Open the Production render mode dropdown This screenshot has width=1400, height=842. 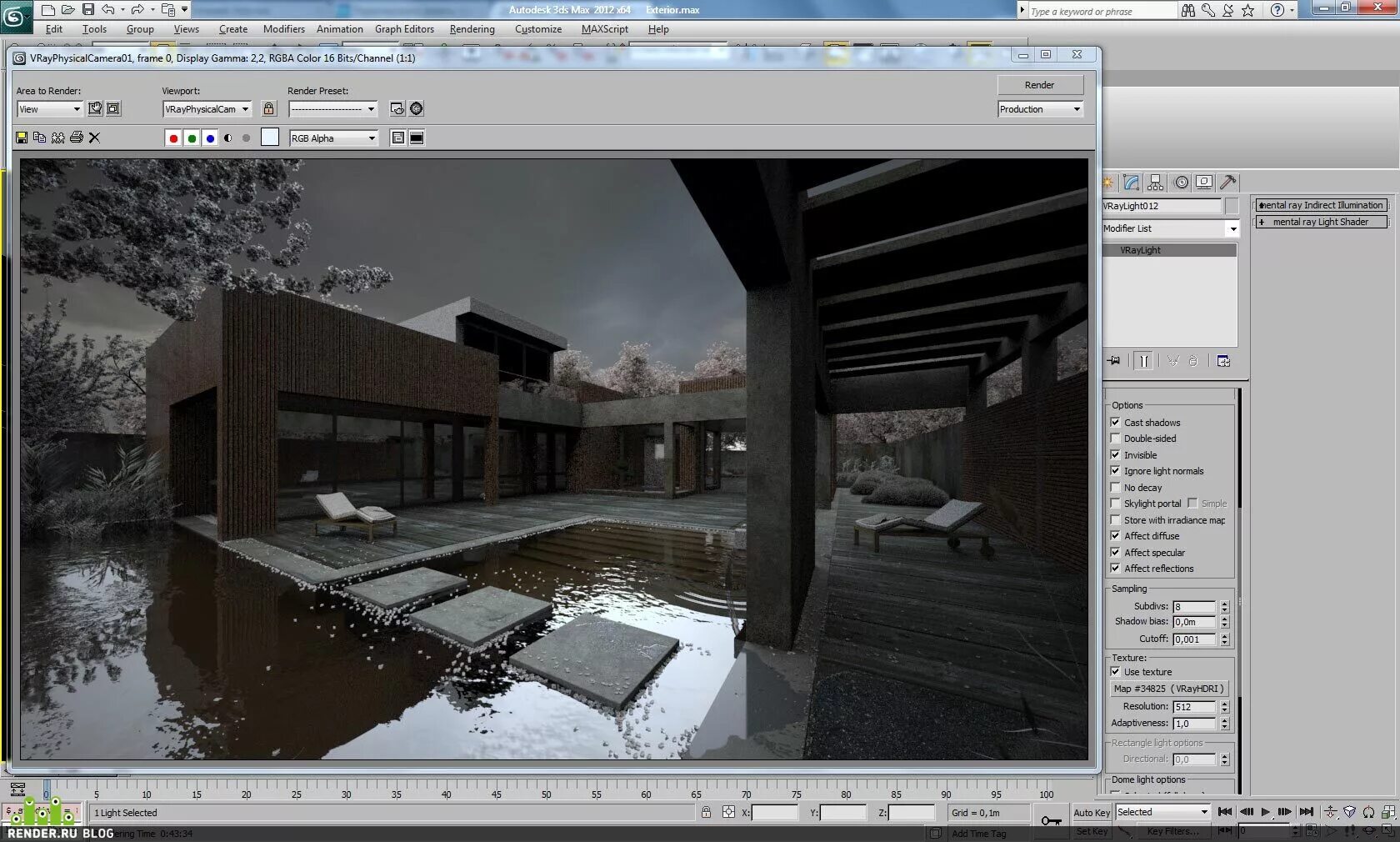[1040, 109]
